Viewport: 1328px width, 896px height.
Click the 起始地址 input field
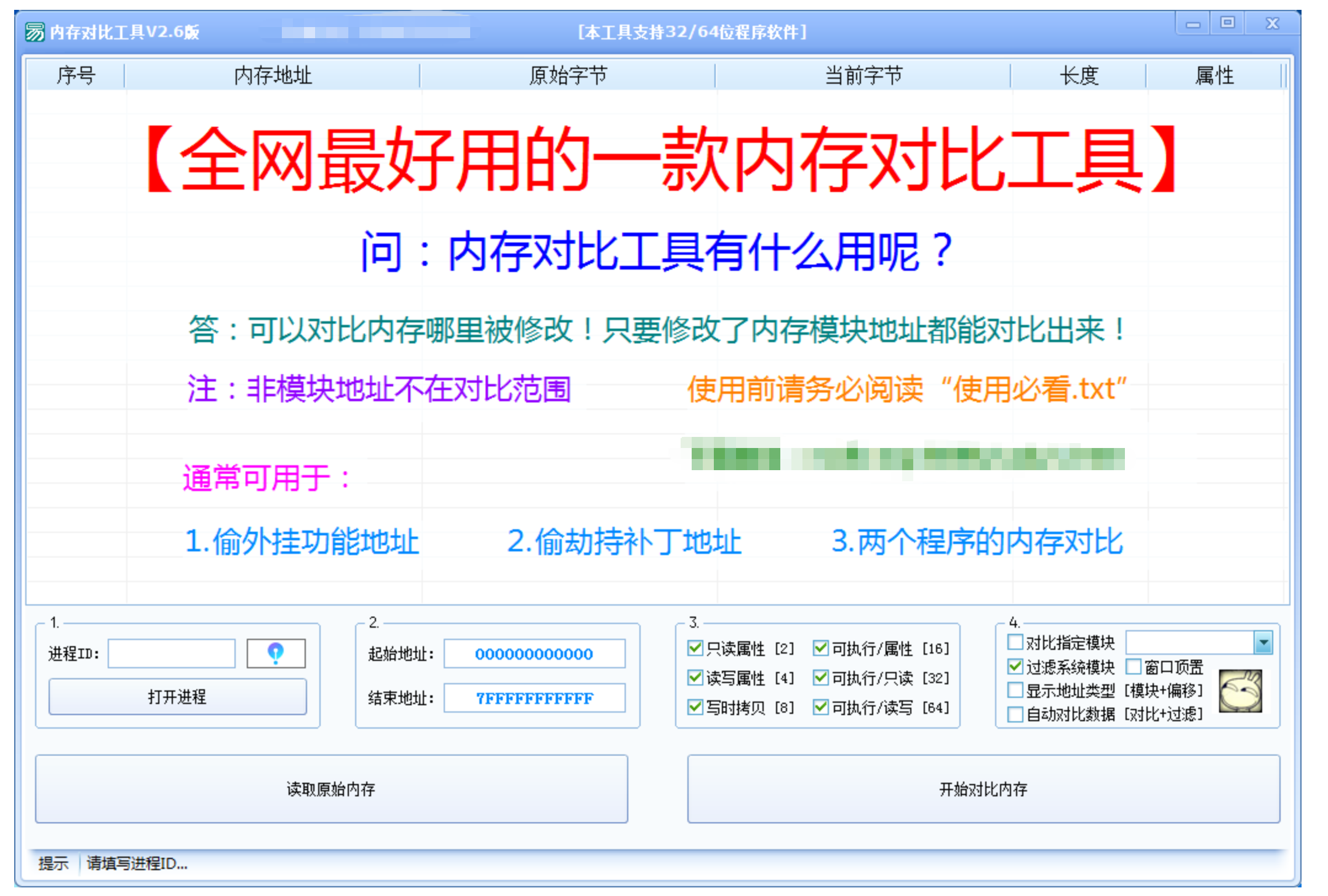point(534,653)
